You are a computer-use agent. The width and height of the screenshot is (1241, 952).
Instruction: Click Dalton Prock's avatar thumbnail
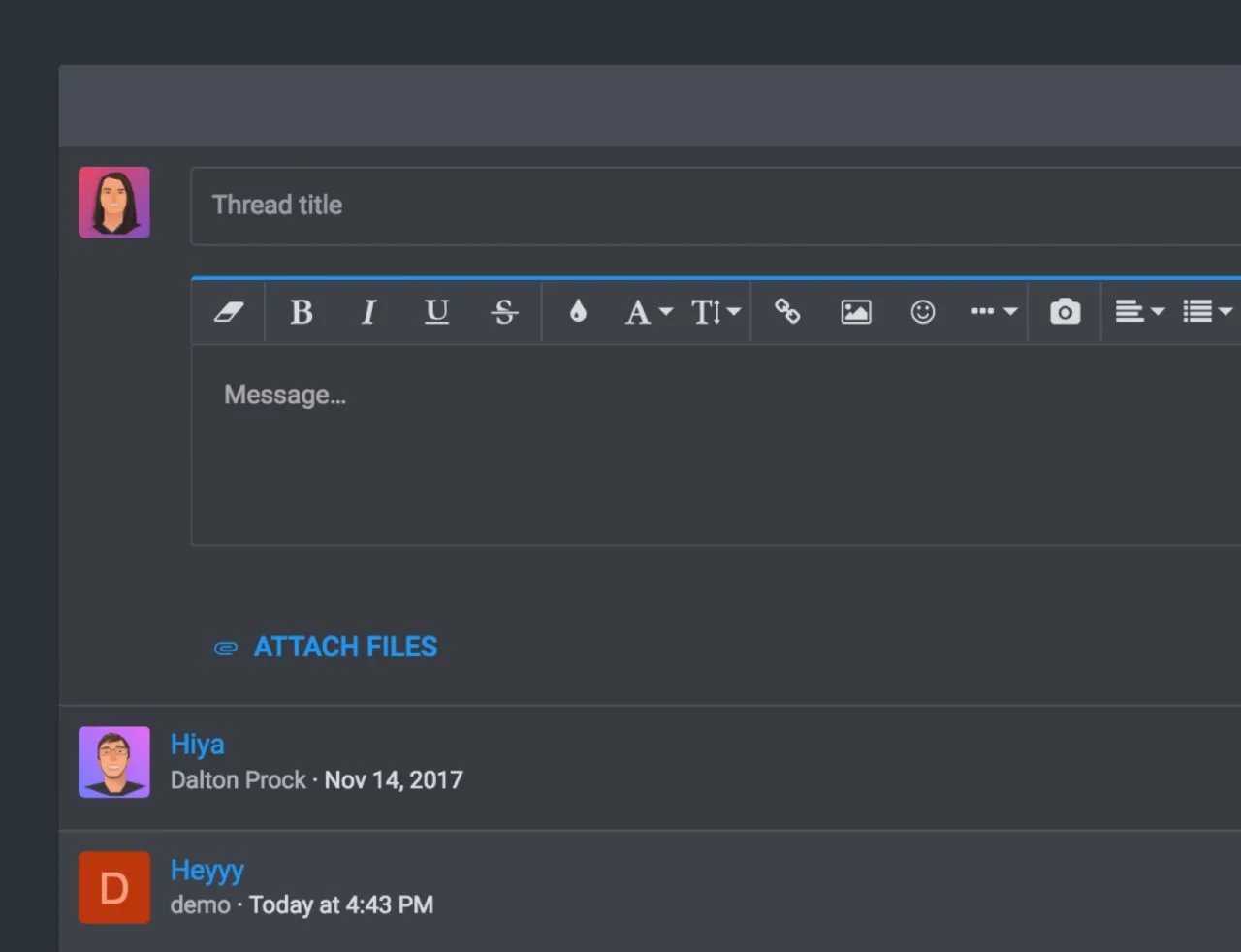(x=114, y=762)
